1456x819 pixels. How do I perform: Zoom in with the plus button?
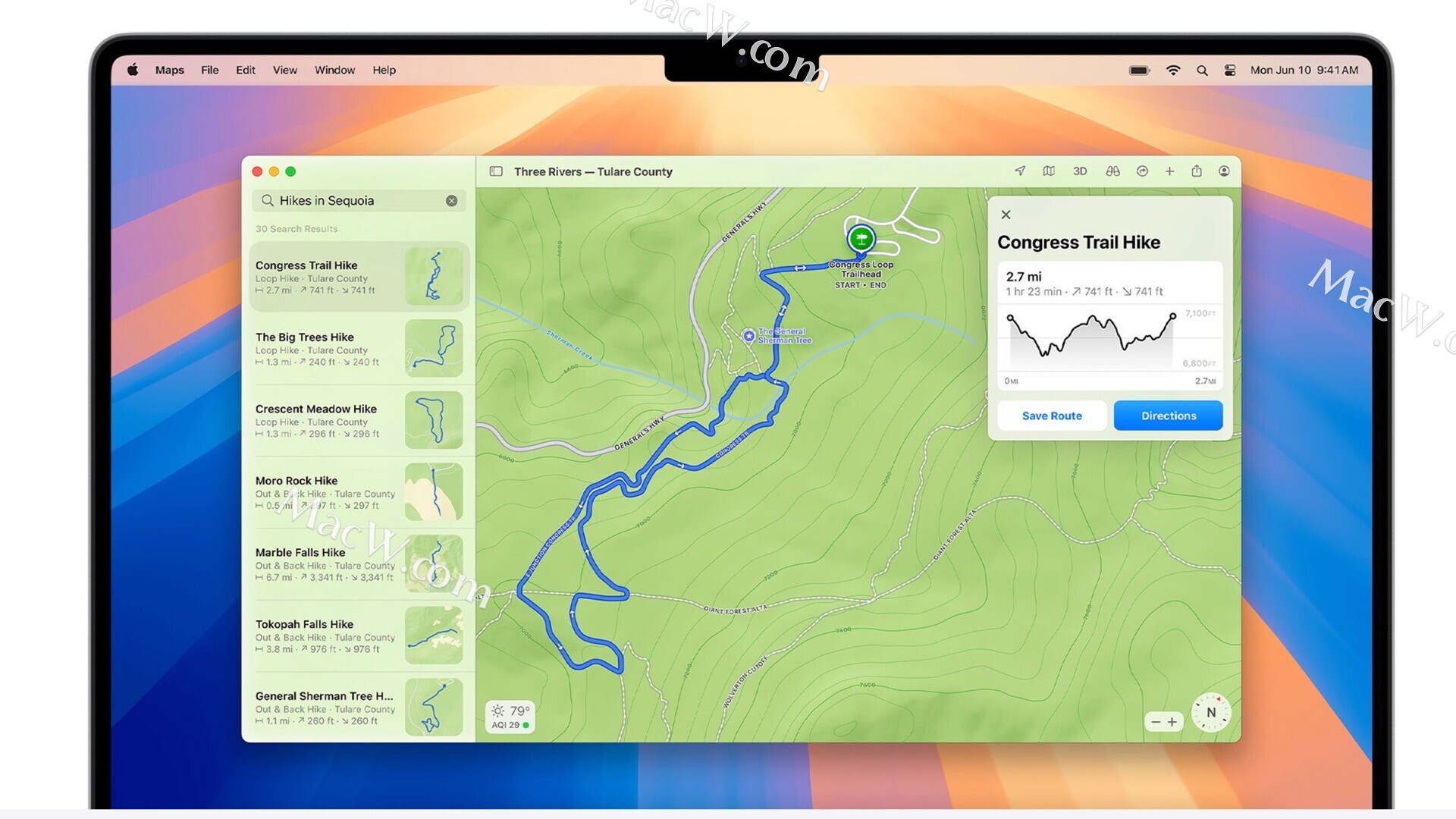tap(1172, 722)
